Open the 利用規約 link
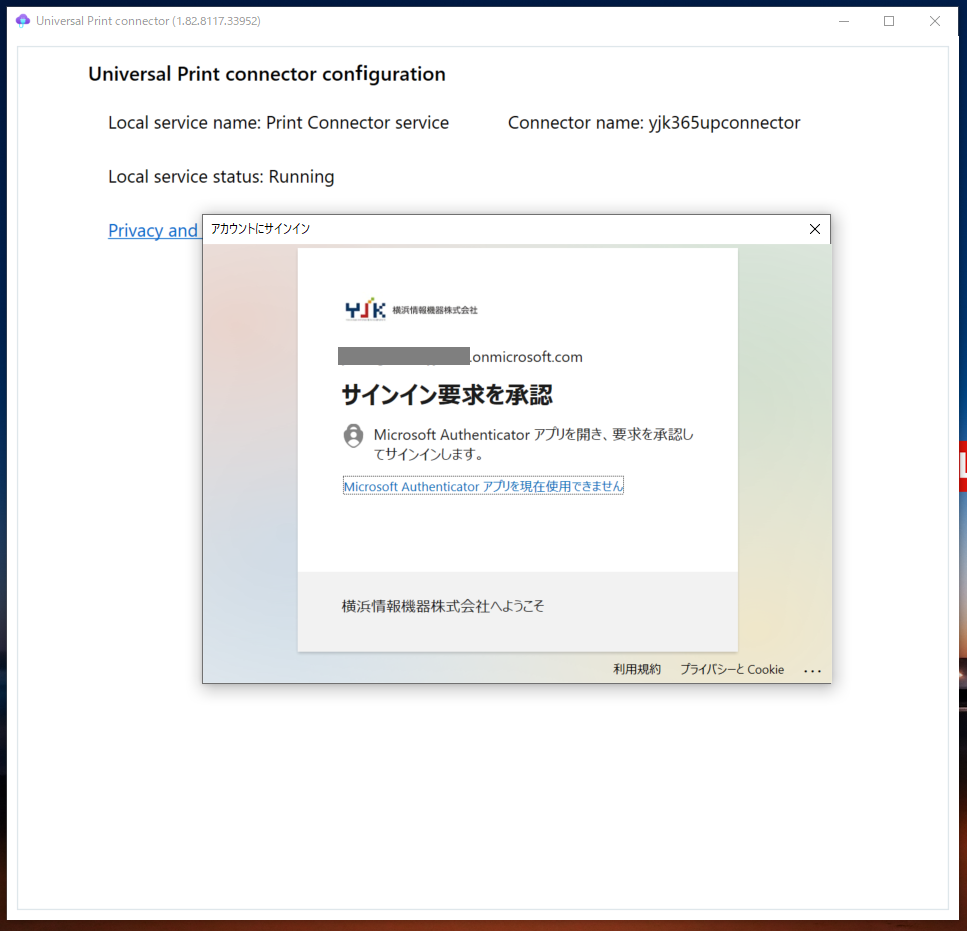This screenshot has width=967, height=931. [636, 670]
